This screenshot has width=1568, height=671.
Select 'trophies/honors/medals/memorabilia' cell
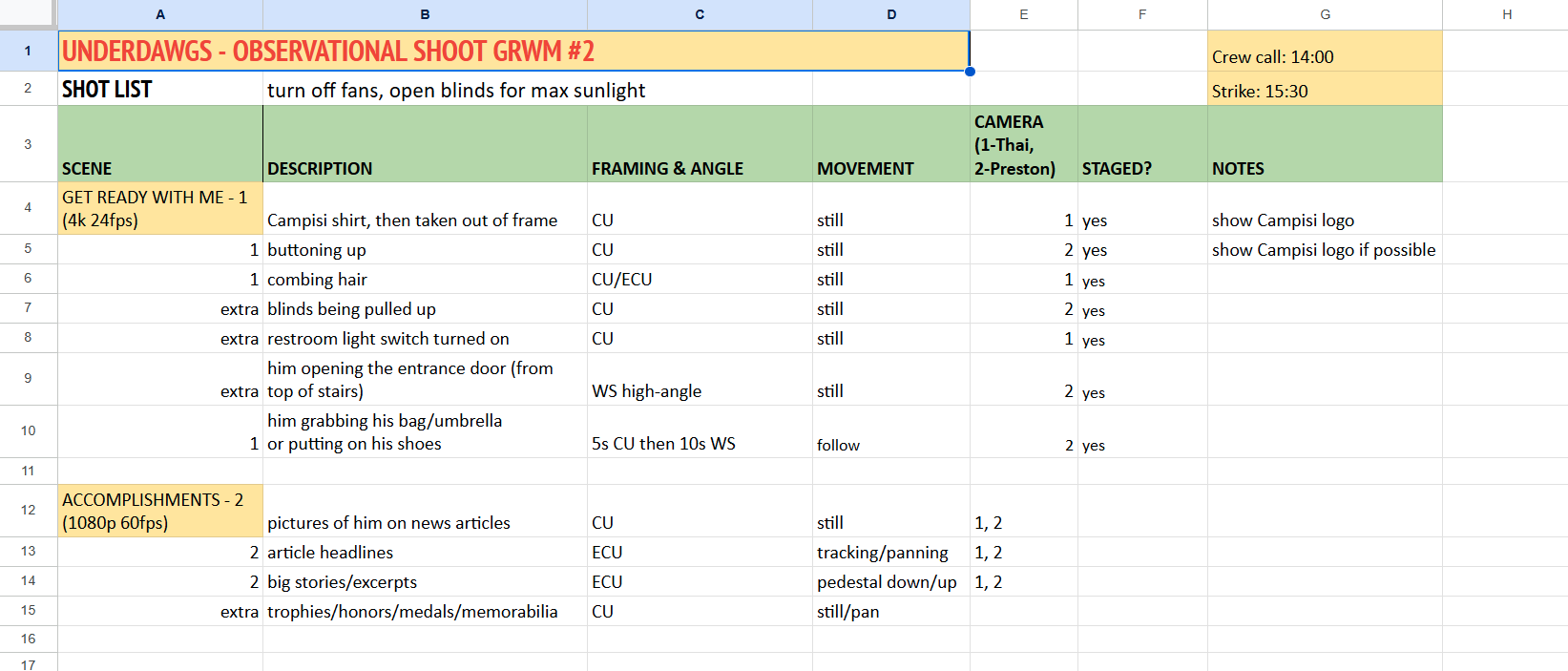[425, 611]
